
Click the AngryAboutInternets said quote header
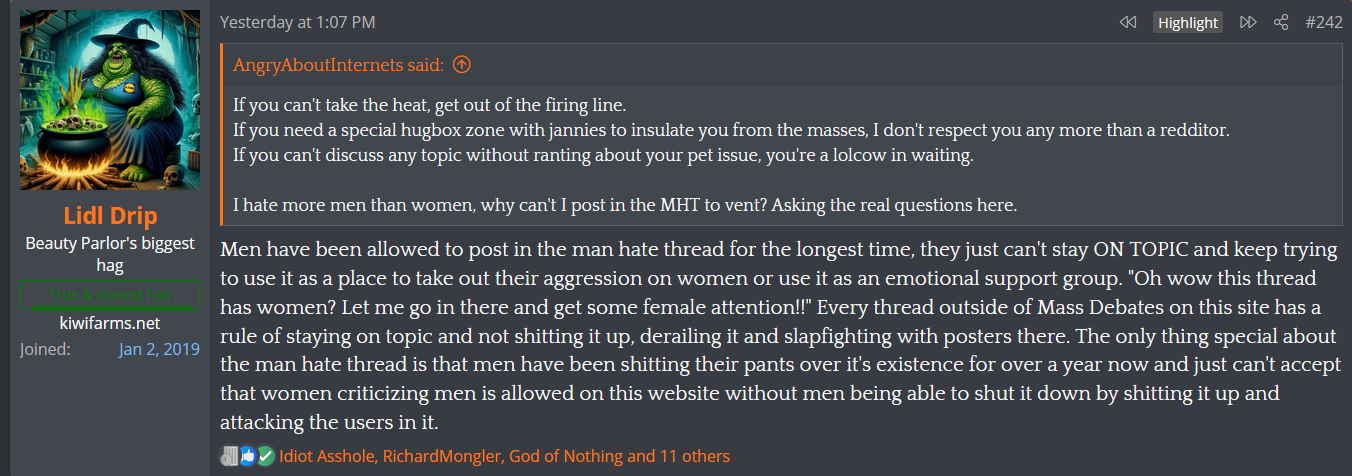(x=339, y=65)
